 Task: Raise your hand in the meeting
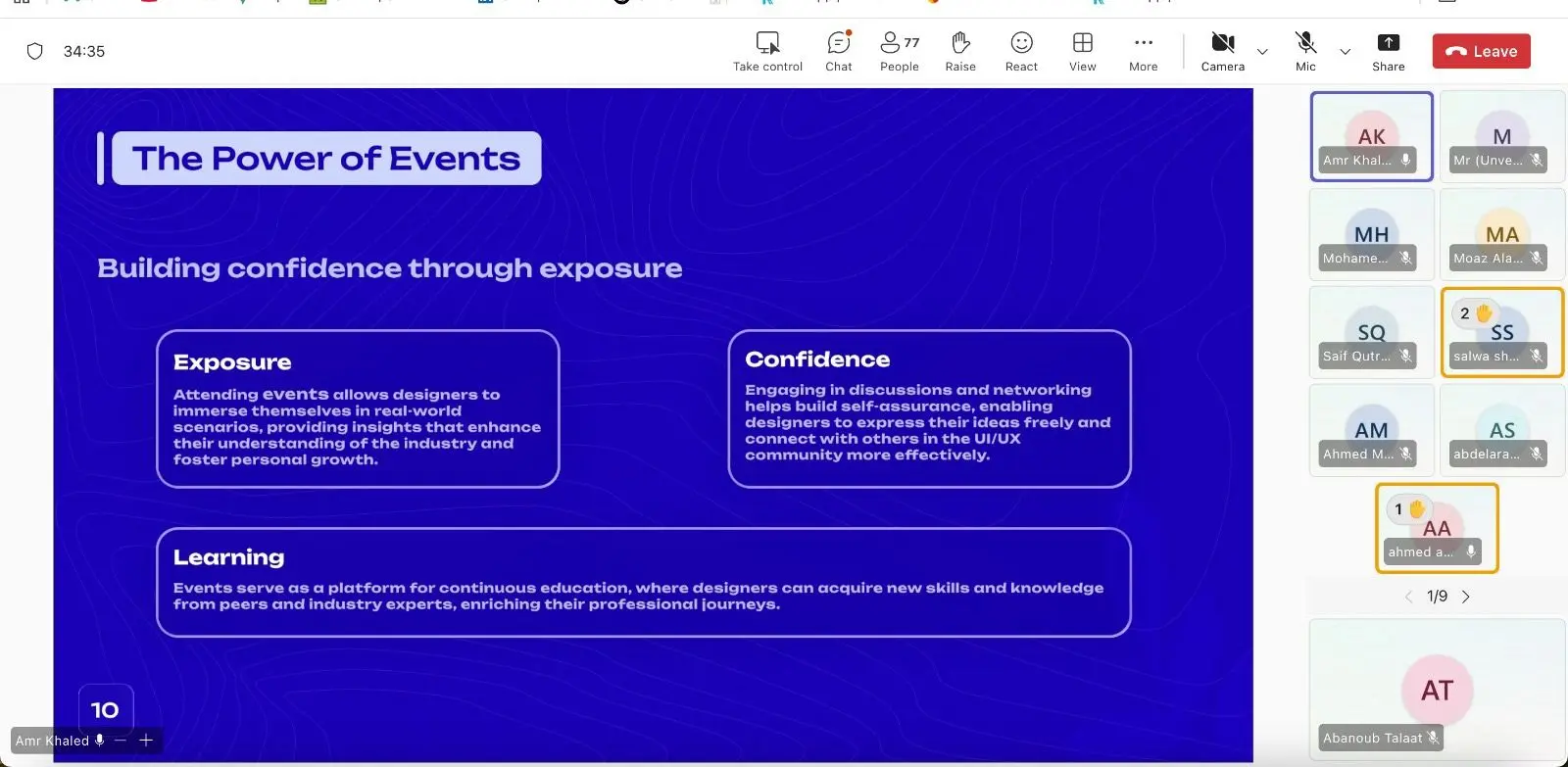pos(960,43)
